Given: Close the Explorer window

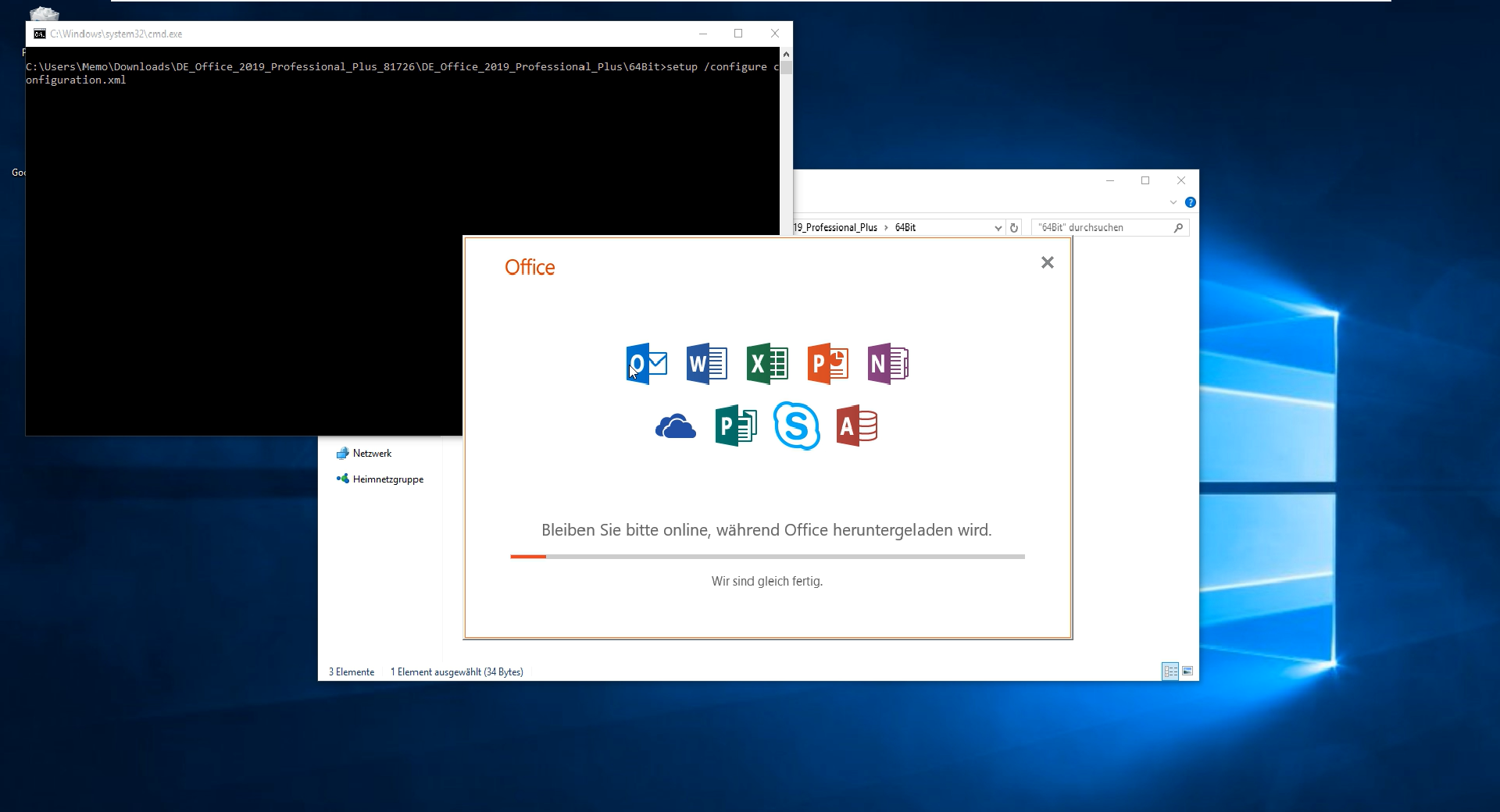Looking at the screenshot, I should (1181, 180).
